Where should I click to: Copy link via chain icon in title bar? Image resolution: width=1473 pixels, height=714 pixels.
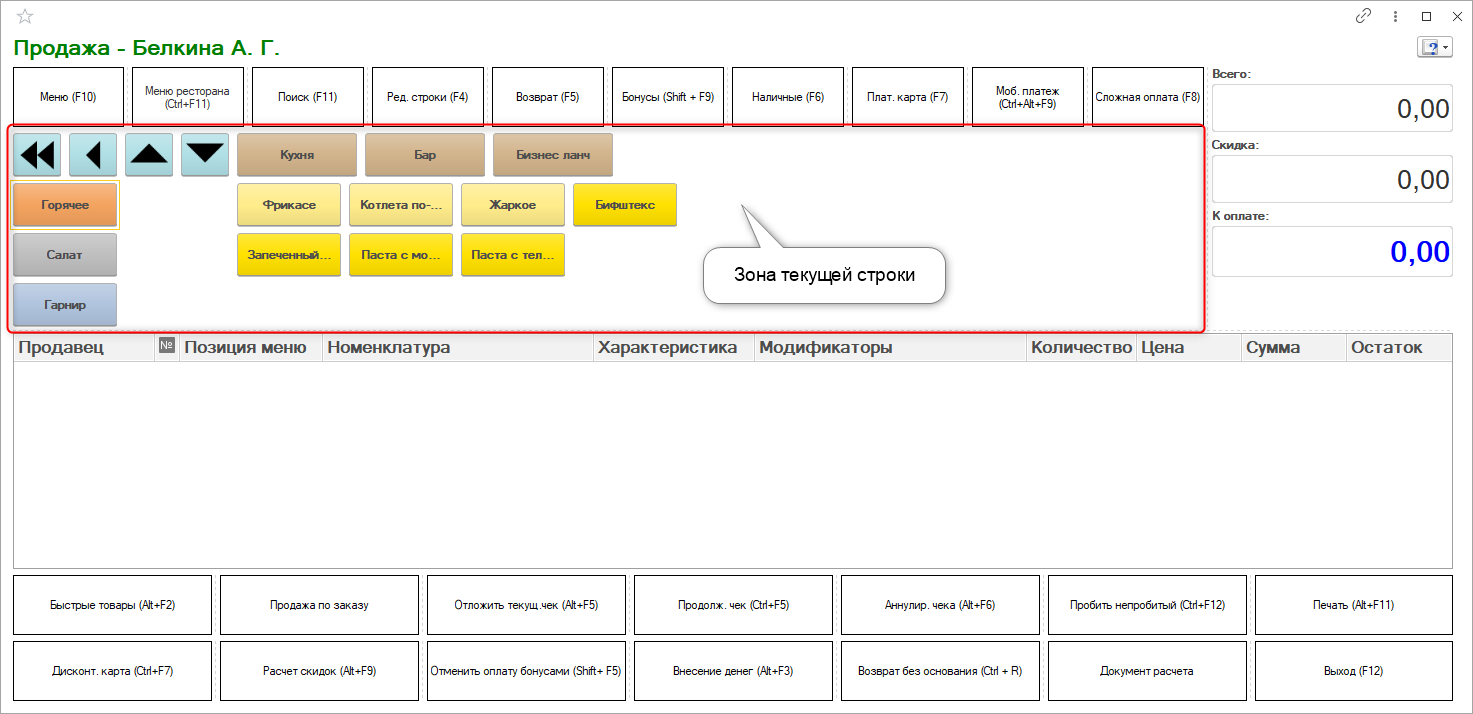click(1363, 16)
